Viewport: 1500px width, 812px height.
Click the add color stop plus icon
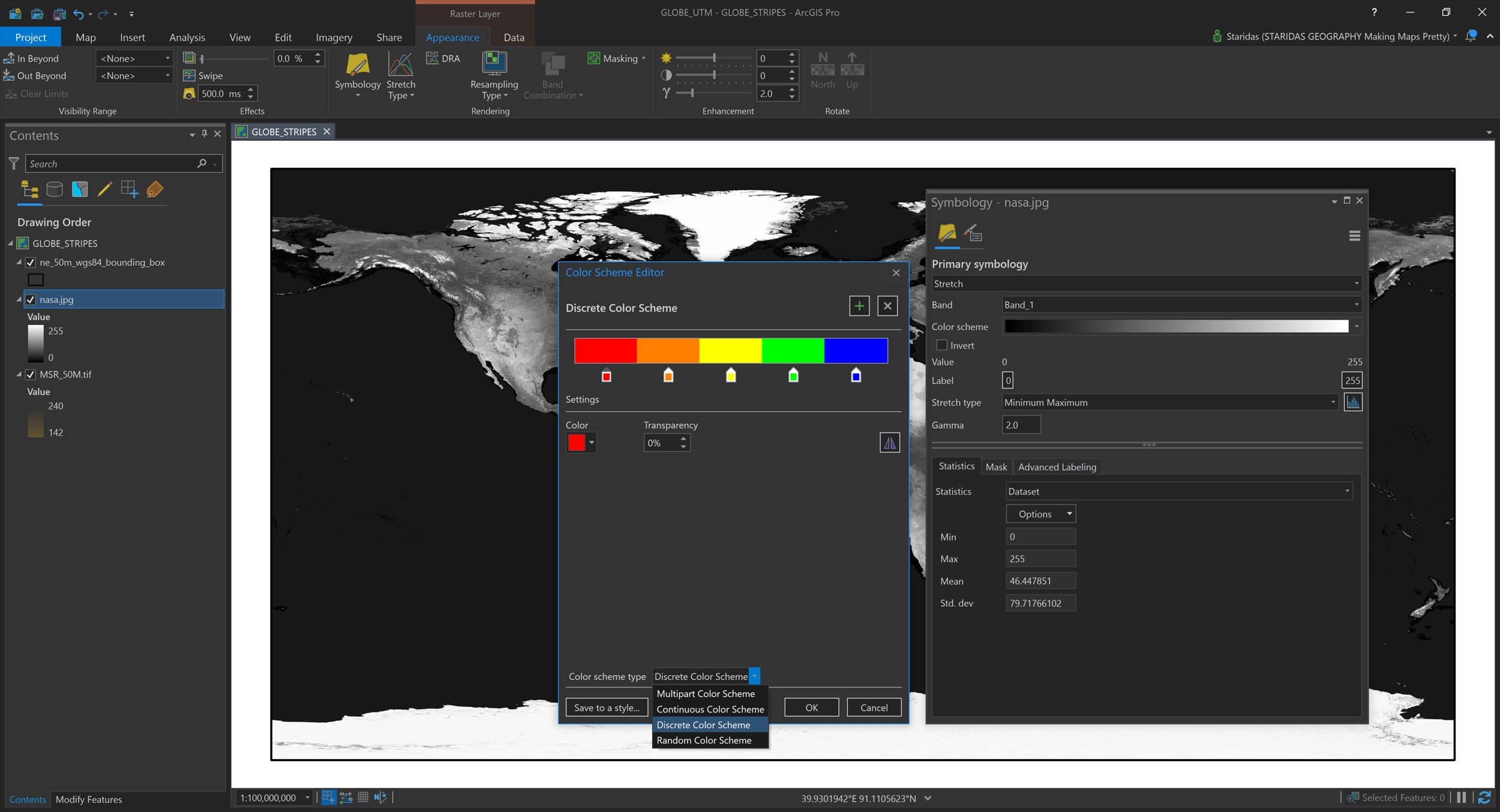tap(859, 306)
